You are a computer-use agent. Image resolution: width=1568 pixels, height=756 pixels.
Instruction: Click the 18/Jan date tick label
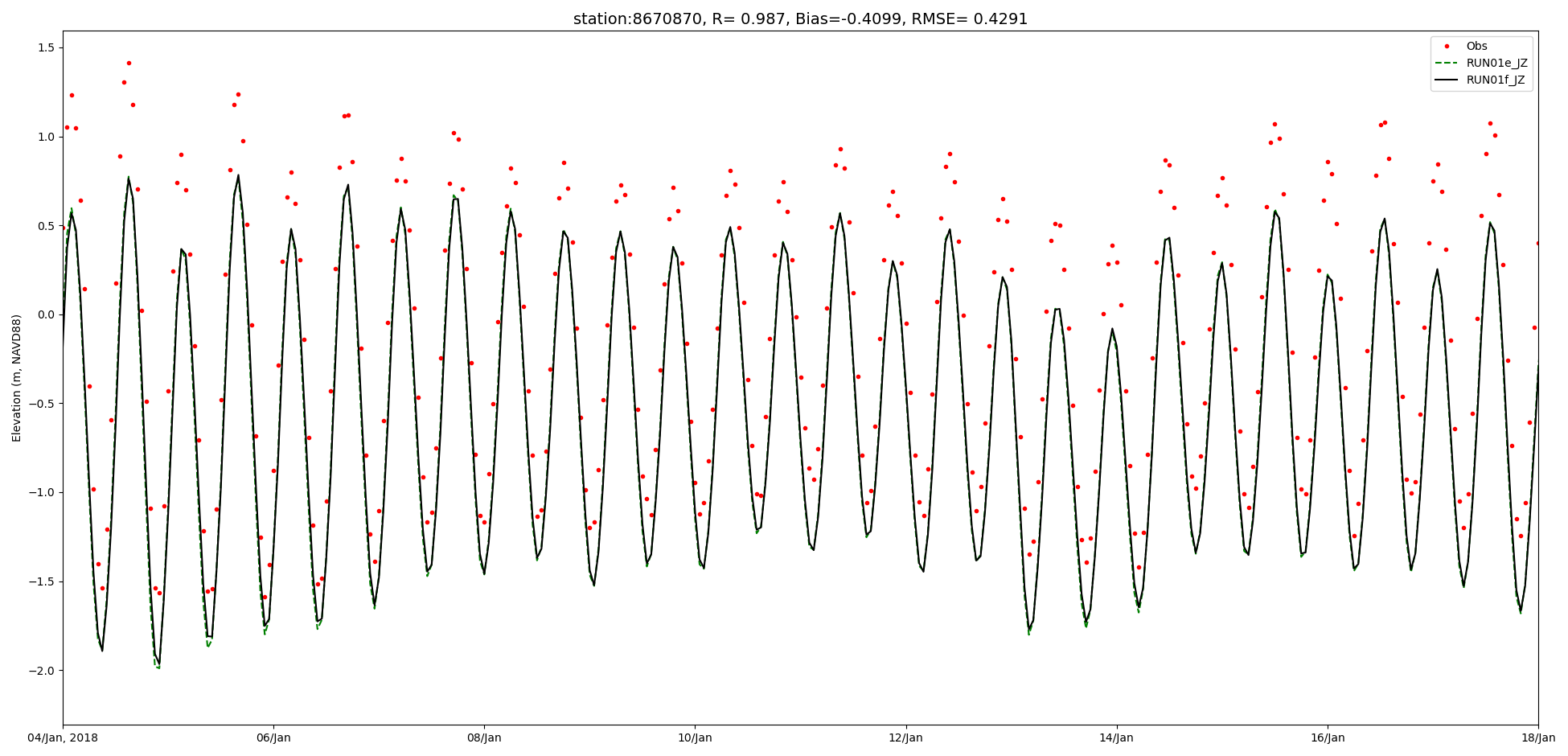[1537, 738]
